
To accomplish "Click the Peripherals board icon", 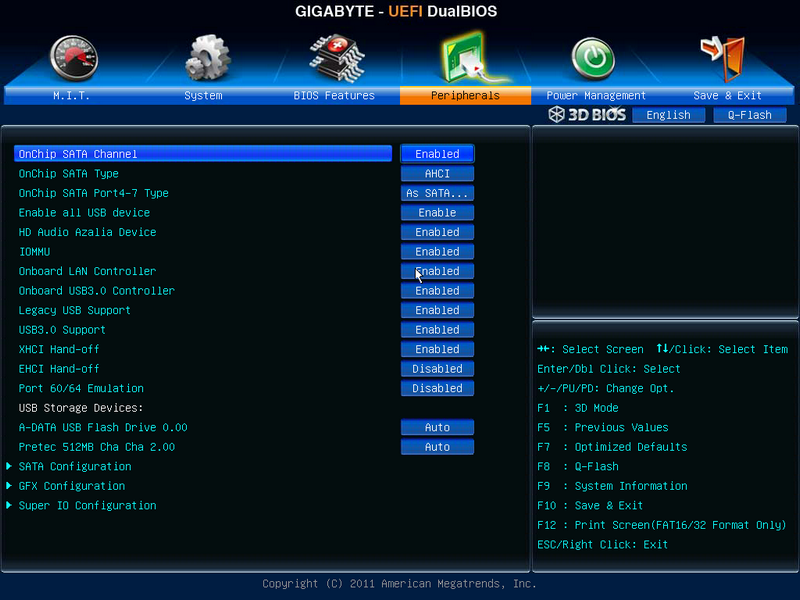I will pyautogui.click(x=464, y=58).
